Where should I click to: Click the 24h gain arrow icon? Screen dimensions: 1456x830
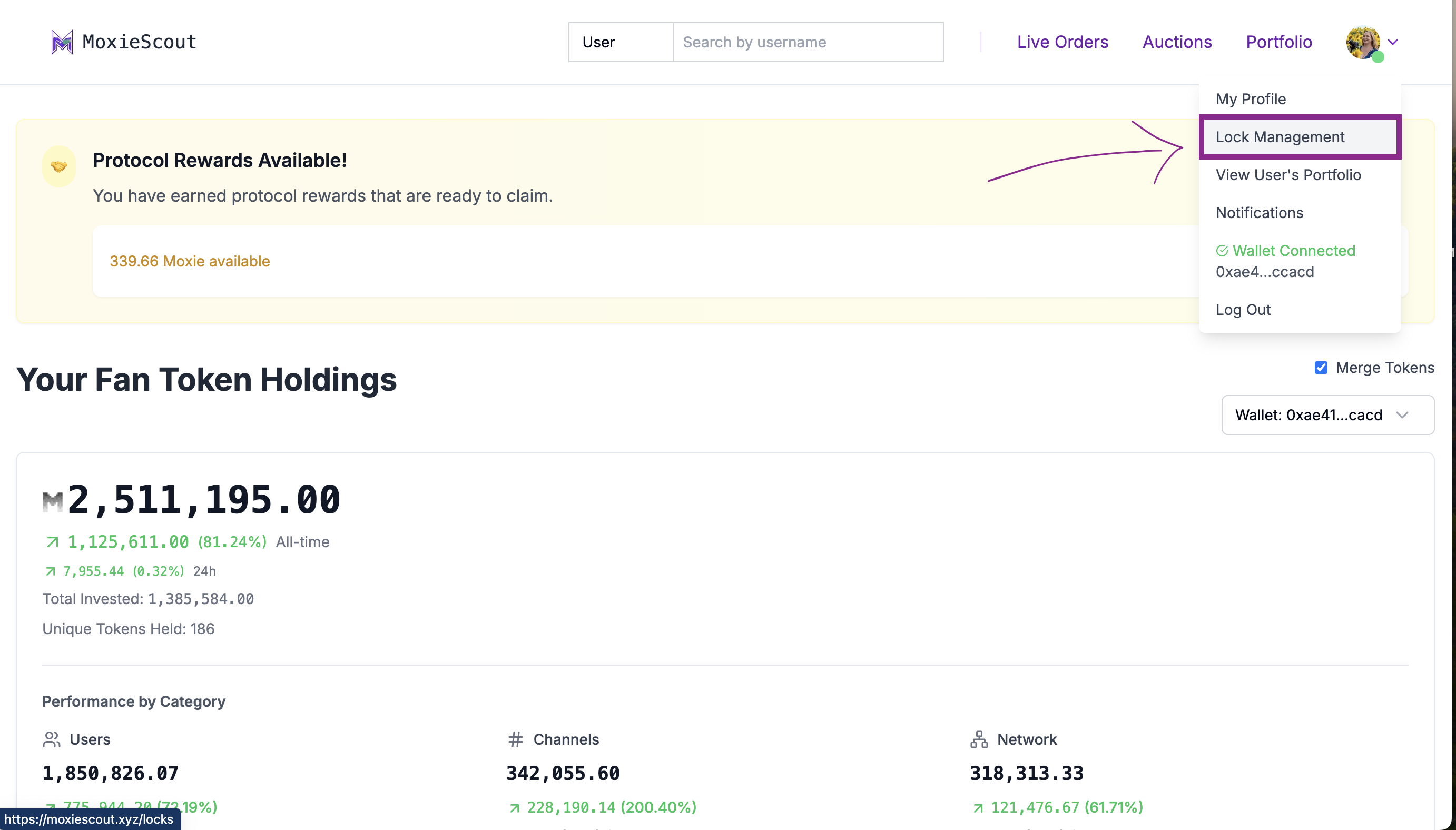50,571
